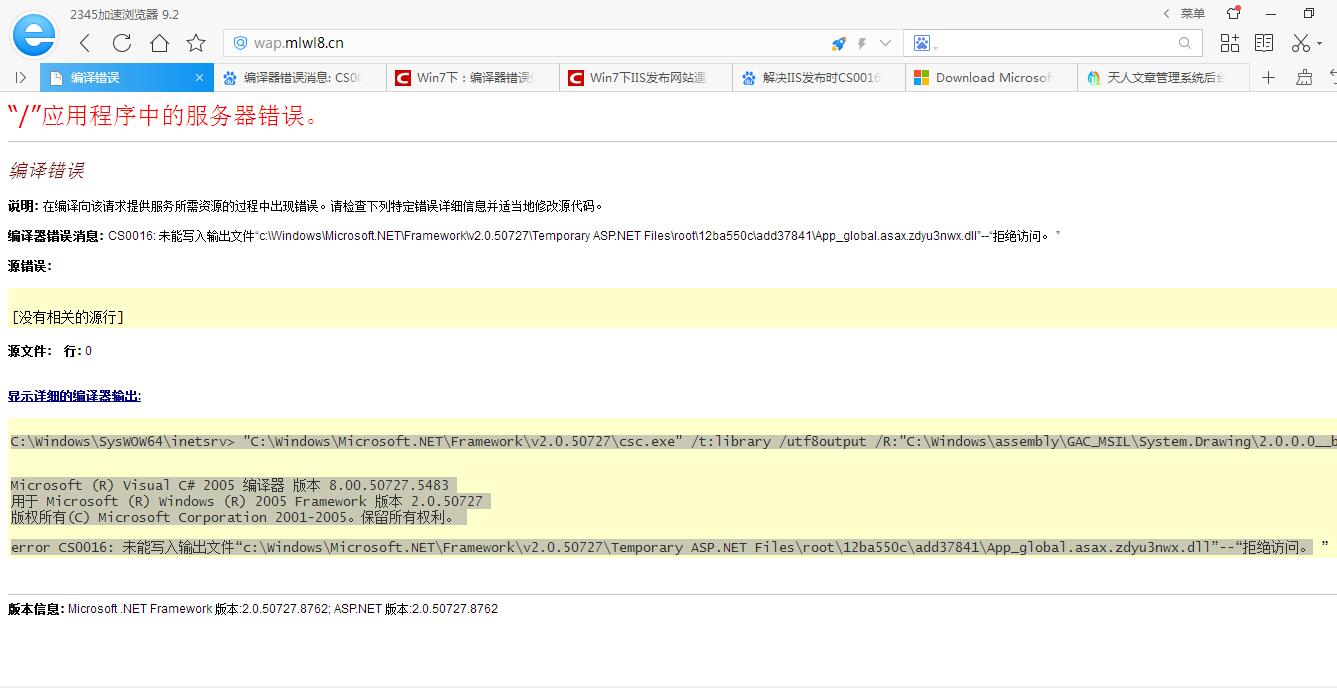Click the browser back arrow button
The width and height of the screenshot is (1337, 688).
click(x=85, y=43)
